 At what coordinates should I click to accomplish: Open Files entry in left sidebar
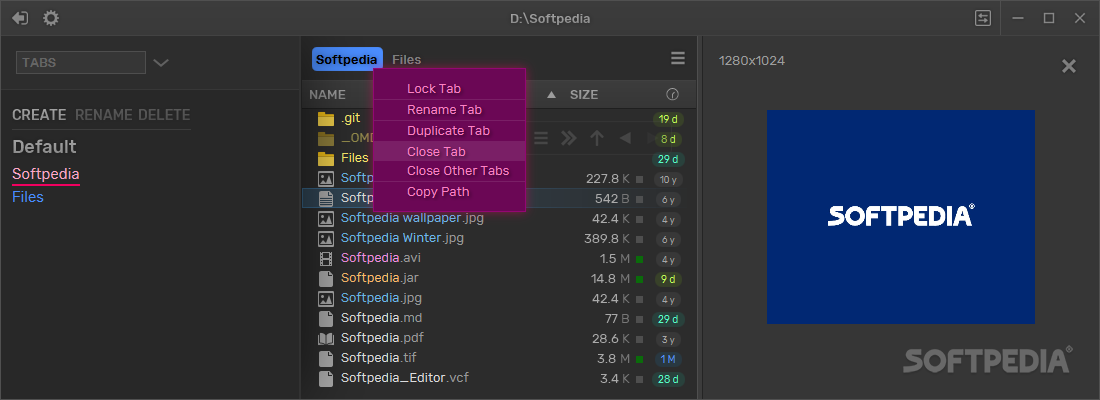click(x=28, y=197)
